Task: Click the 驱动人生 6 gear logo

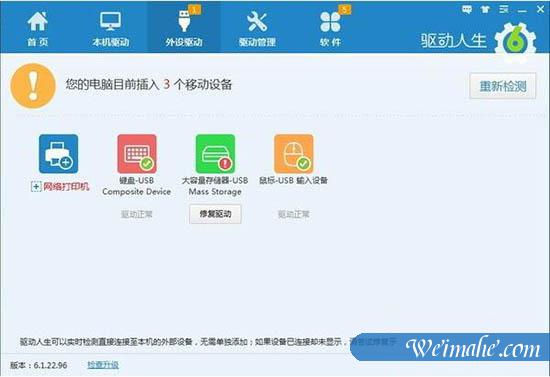Action: coord(515,42)
